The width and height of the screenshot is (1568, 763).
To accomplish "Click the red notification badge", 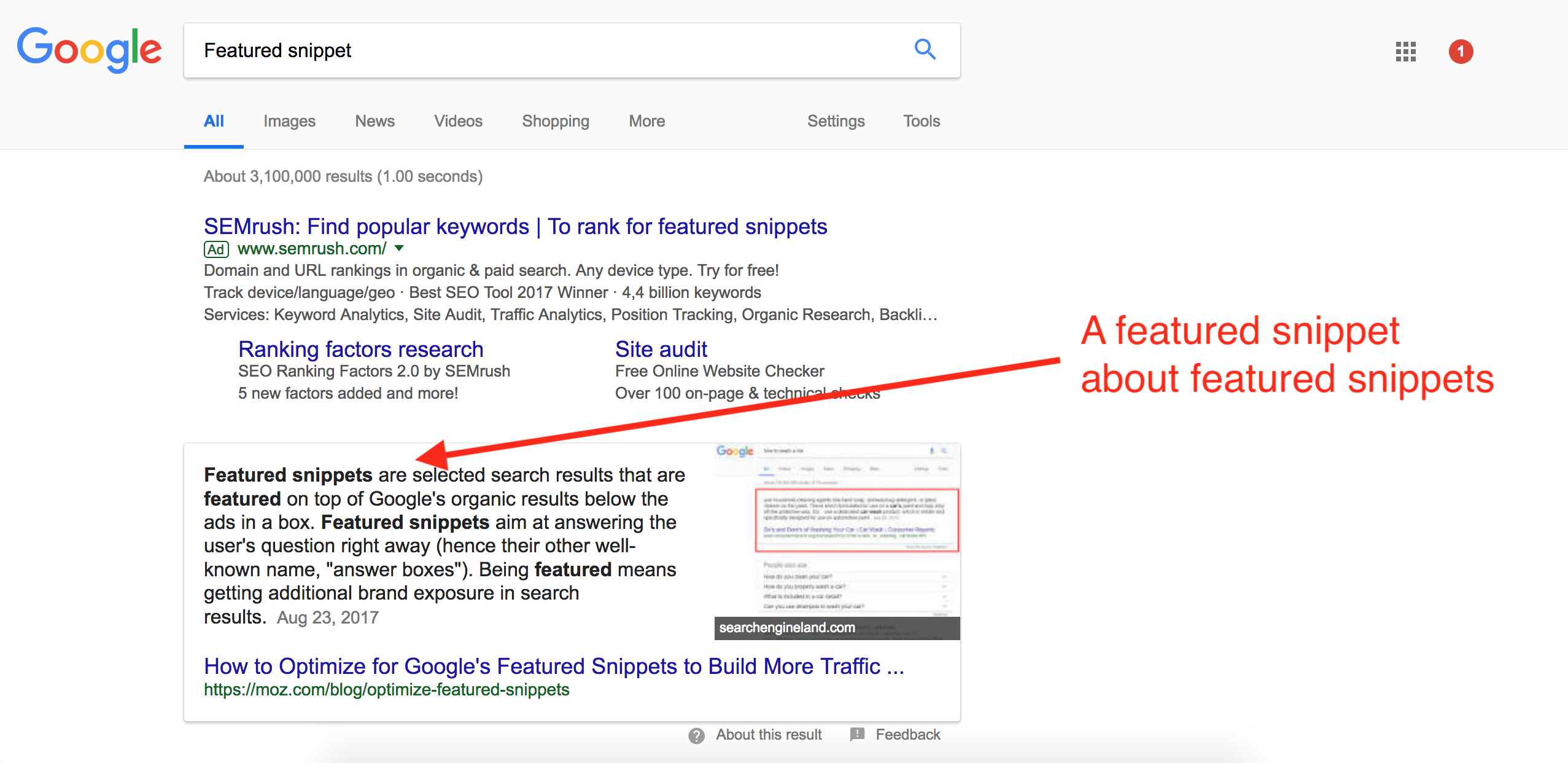I will (x=1461, y=52).
